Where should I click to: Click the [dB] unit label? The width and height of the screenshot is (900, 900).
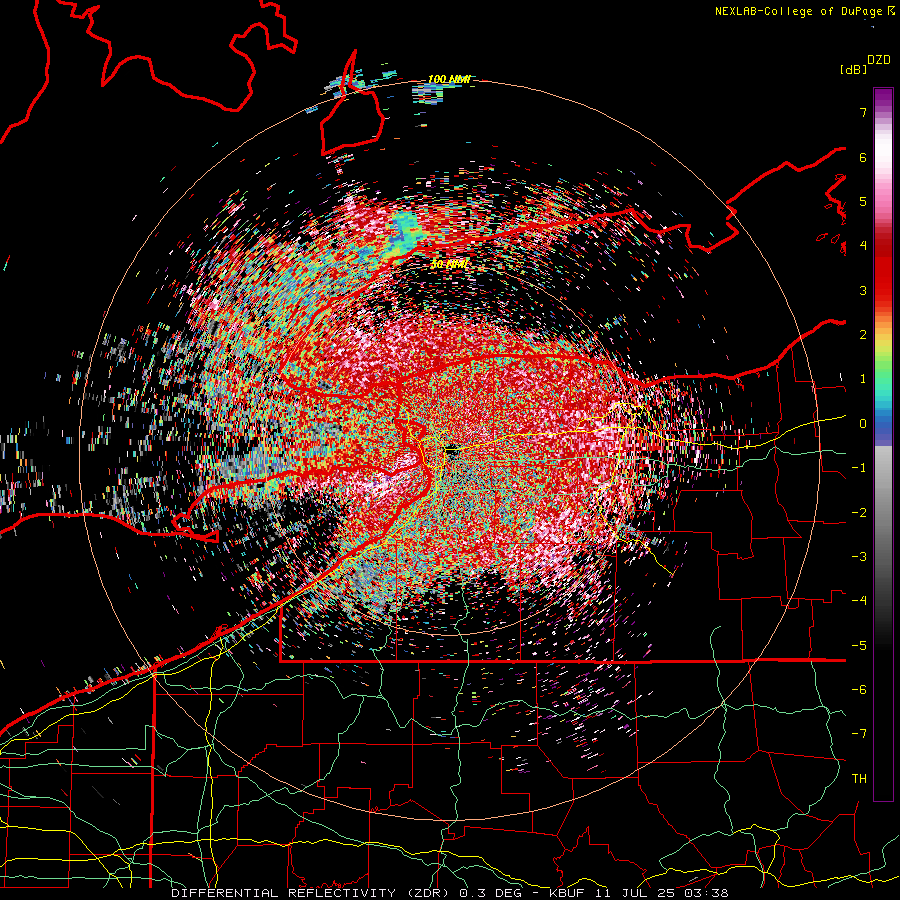coord(853,69)
